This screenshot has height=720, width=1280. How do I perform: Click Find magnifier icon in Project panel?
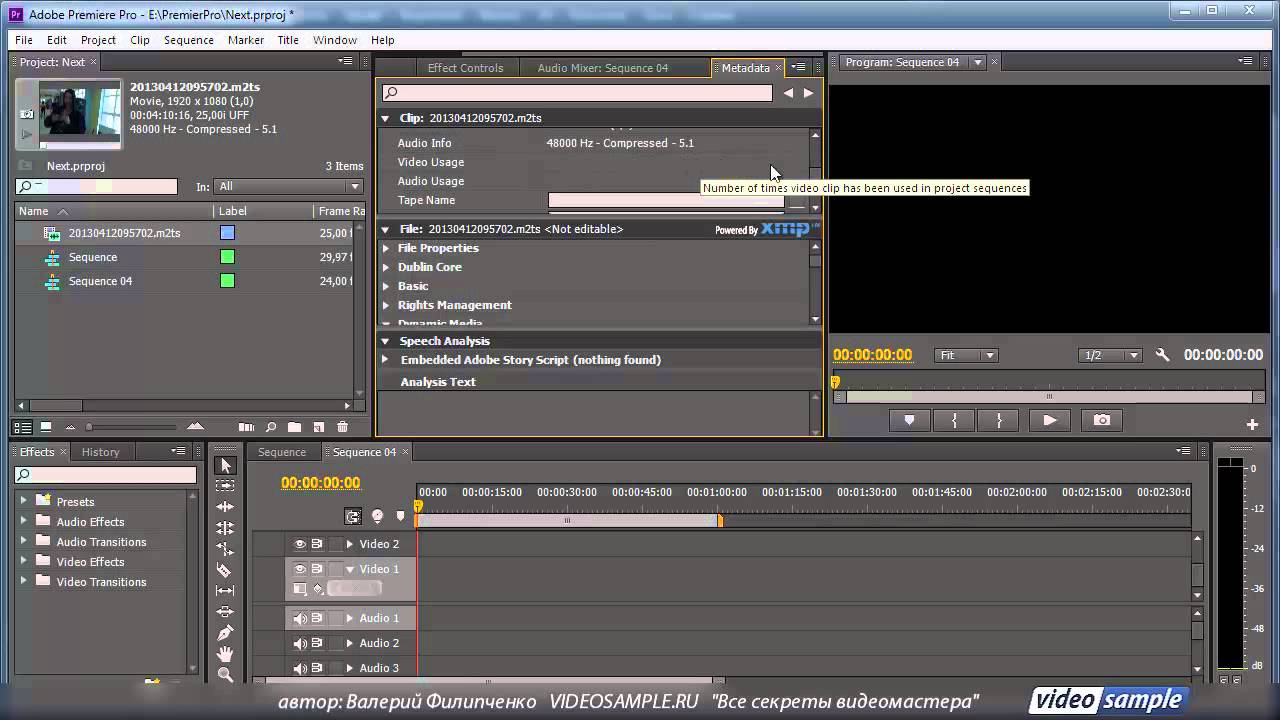point(271,427)
